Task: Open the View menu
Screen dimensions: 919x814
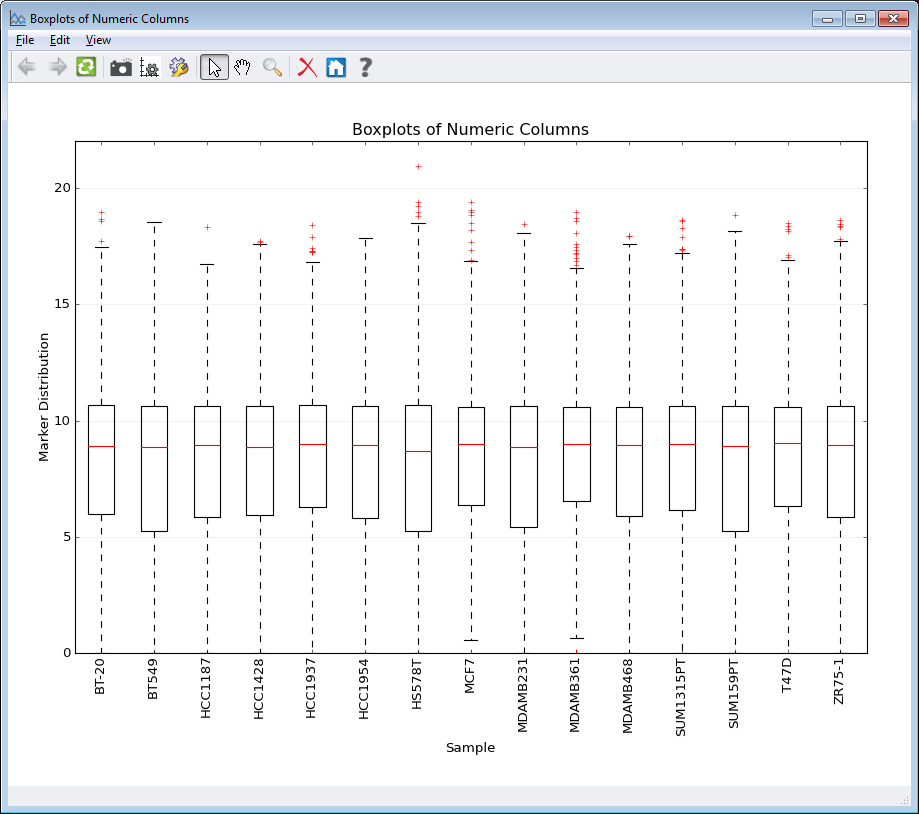Action: coord(98,40)
